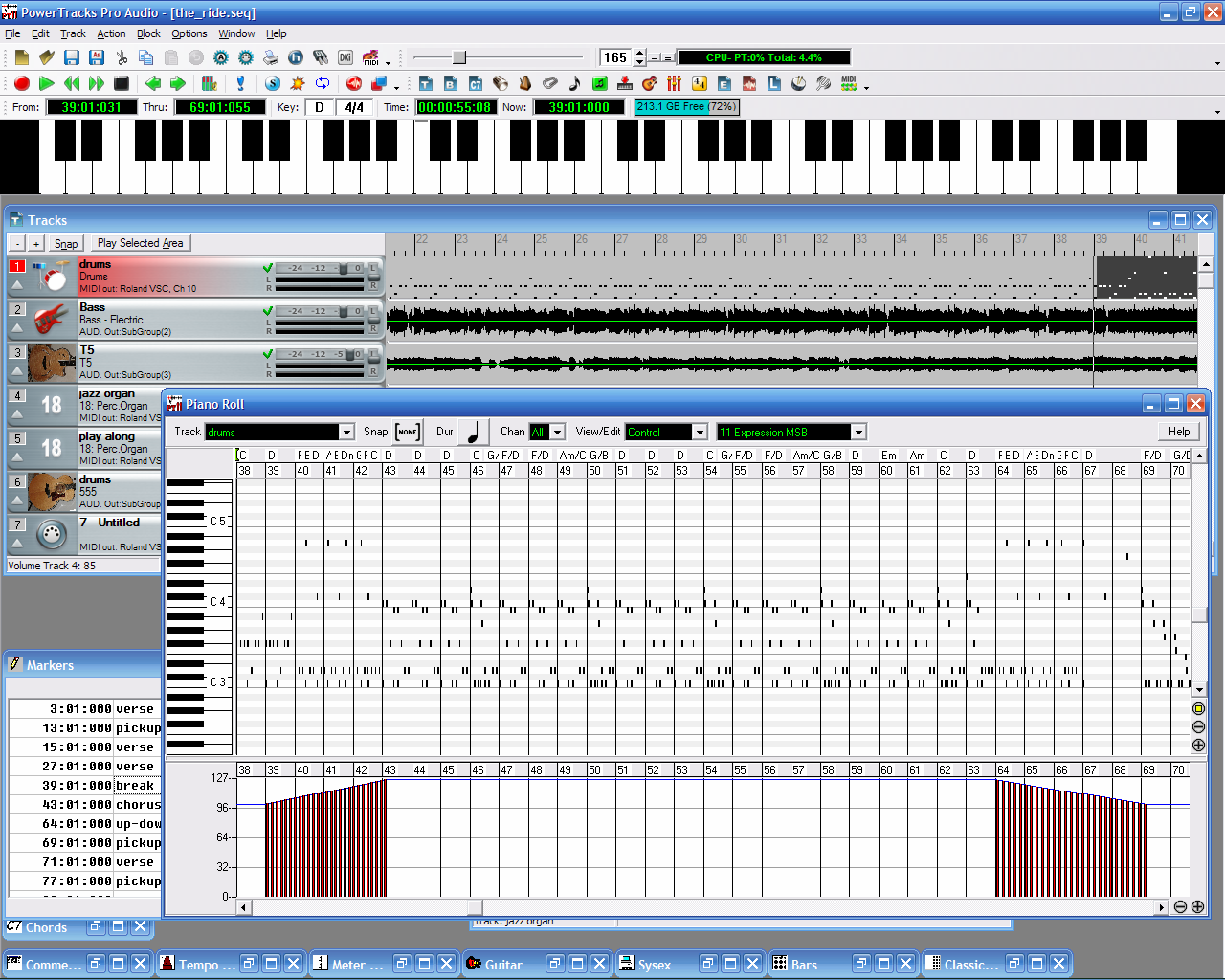Viewport: 1225px width, 980px height.
Task: Select track number 2 box
Action: (x=17, y=309)
